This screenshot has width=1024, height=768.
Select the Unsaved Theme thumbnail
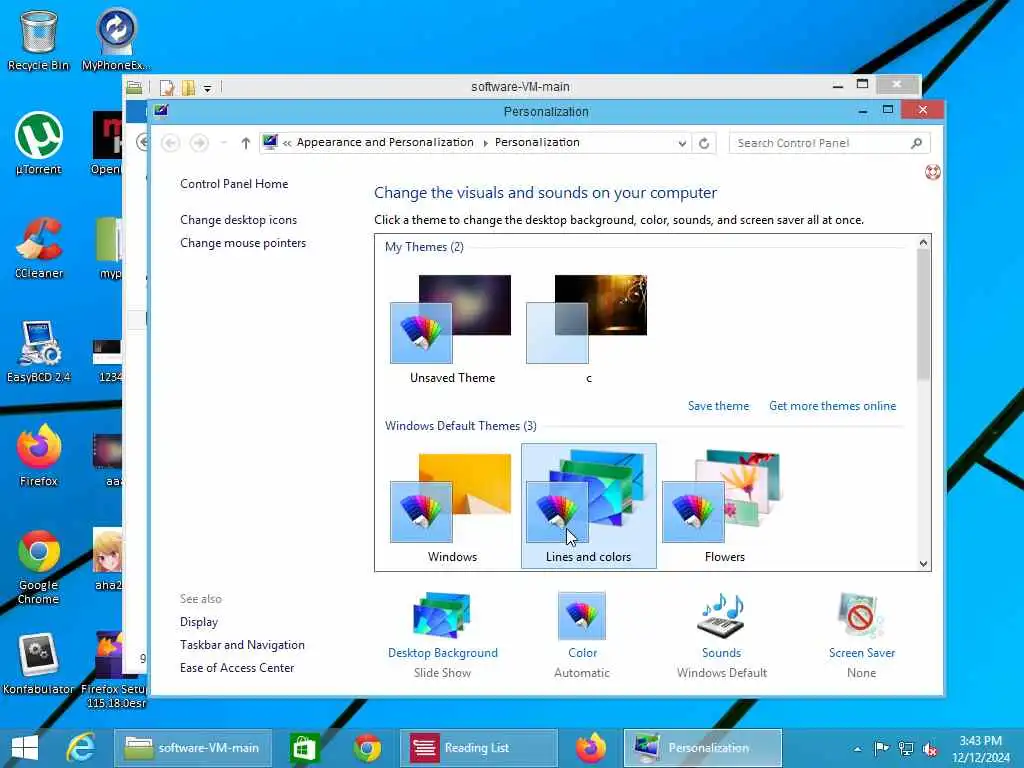[x=452, y=328]
